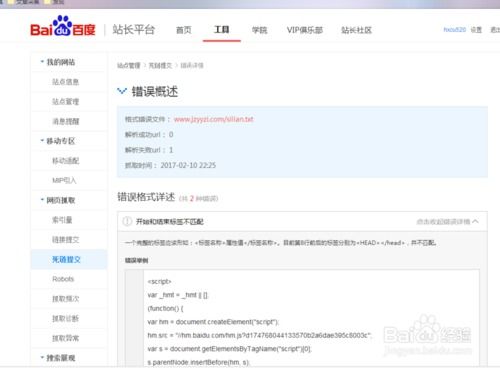Screen dimensions: 500x368
Task: Open the silian.txt error file link
Action: [214, 119]
